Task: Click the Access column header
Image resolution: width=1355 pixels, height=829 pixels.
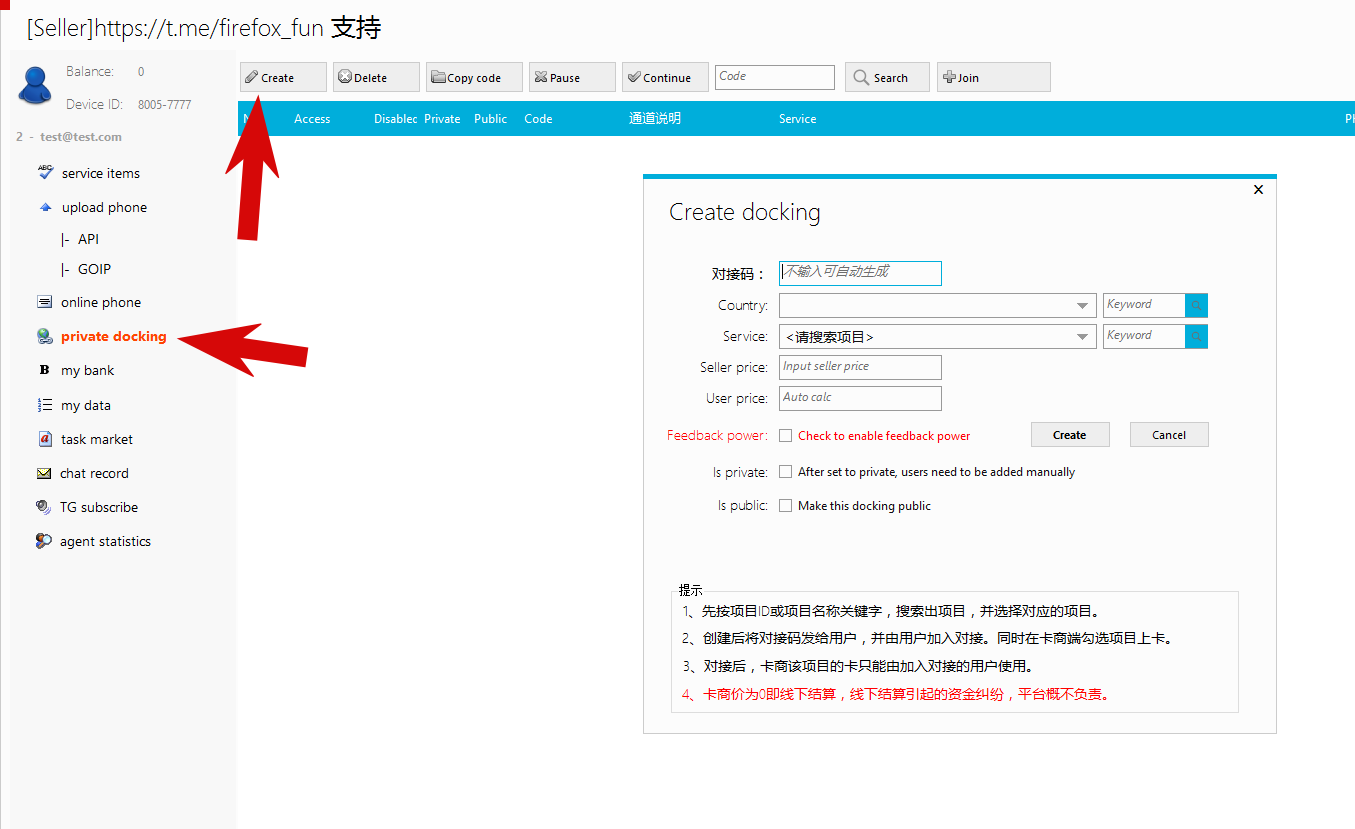Action: (x=312, y=118)
